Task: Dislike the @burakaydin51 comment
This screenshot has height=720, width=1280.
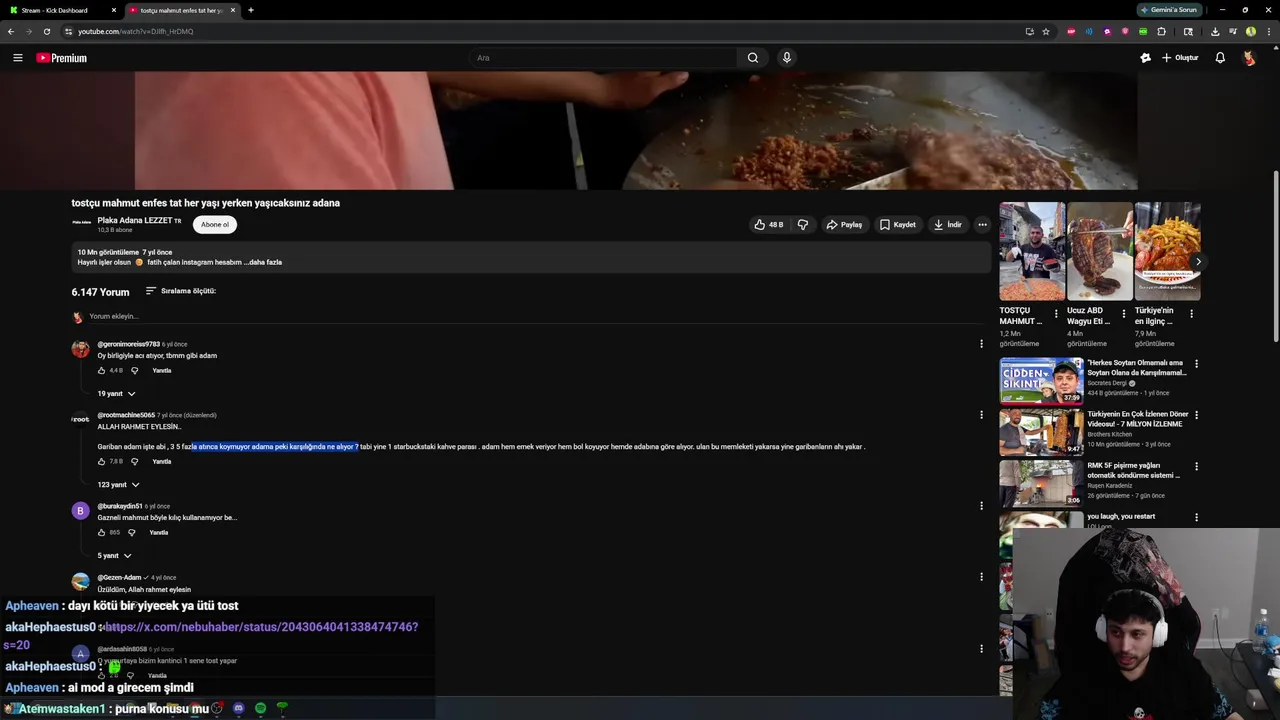Action: pyautogui.click(x=131, y=532)
